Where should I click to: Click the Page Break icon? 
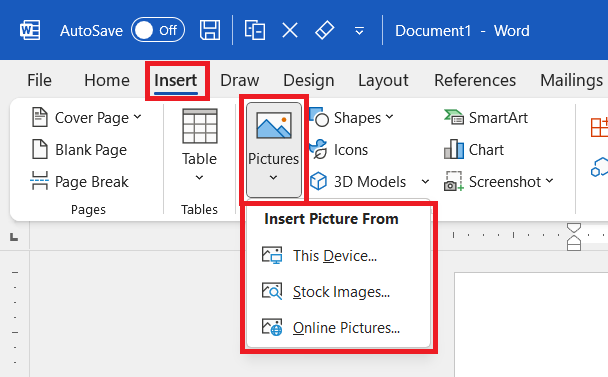click(40, 181)
